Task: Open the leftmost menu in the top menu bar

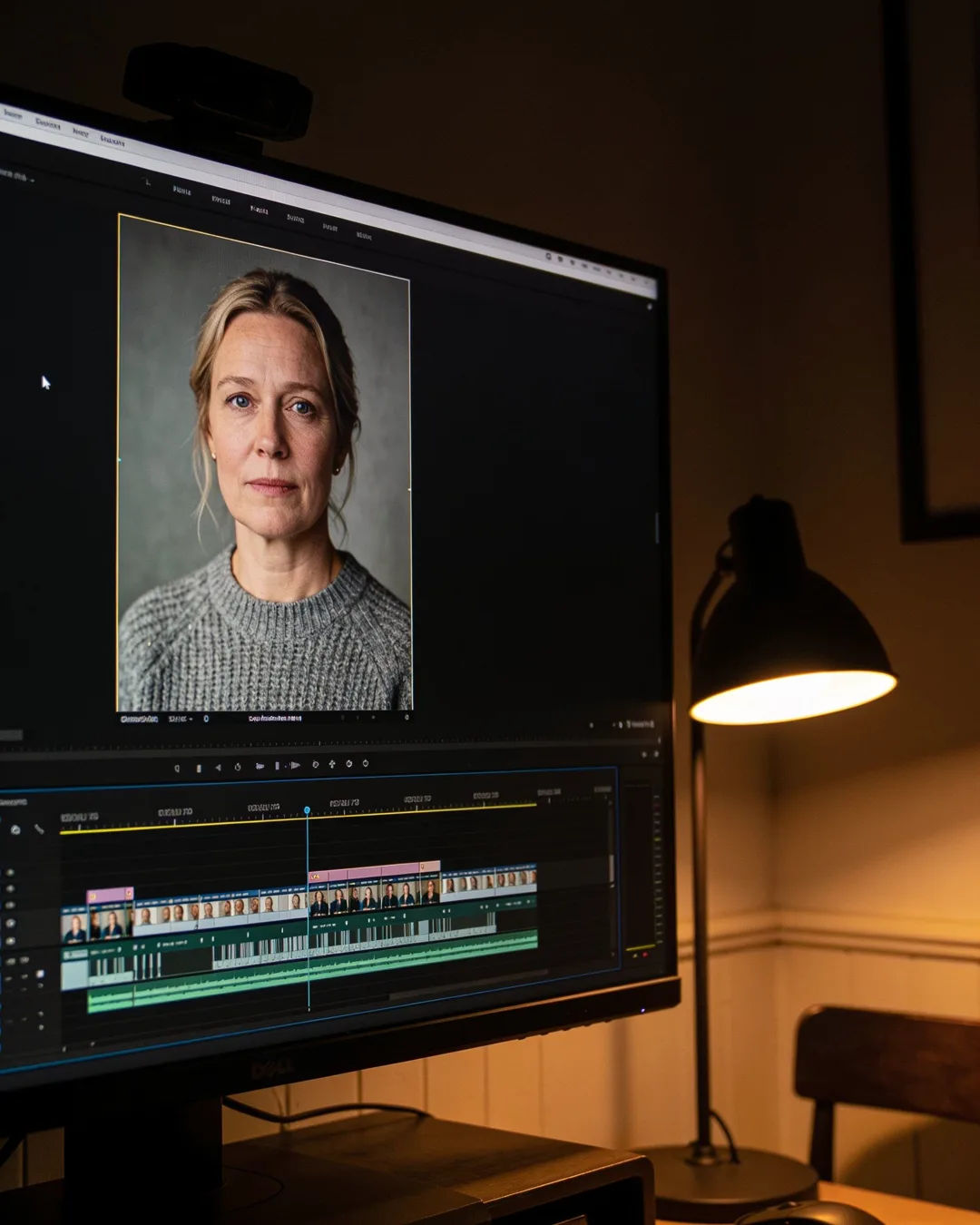Action: (x=12, y=113)
